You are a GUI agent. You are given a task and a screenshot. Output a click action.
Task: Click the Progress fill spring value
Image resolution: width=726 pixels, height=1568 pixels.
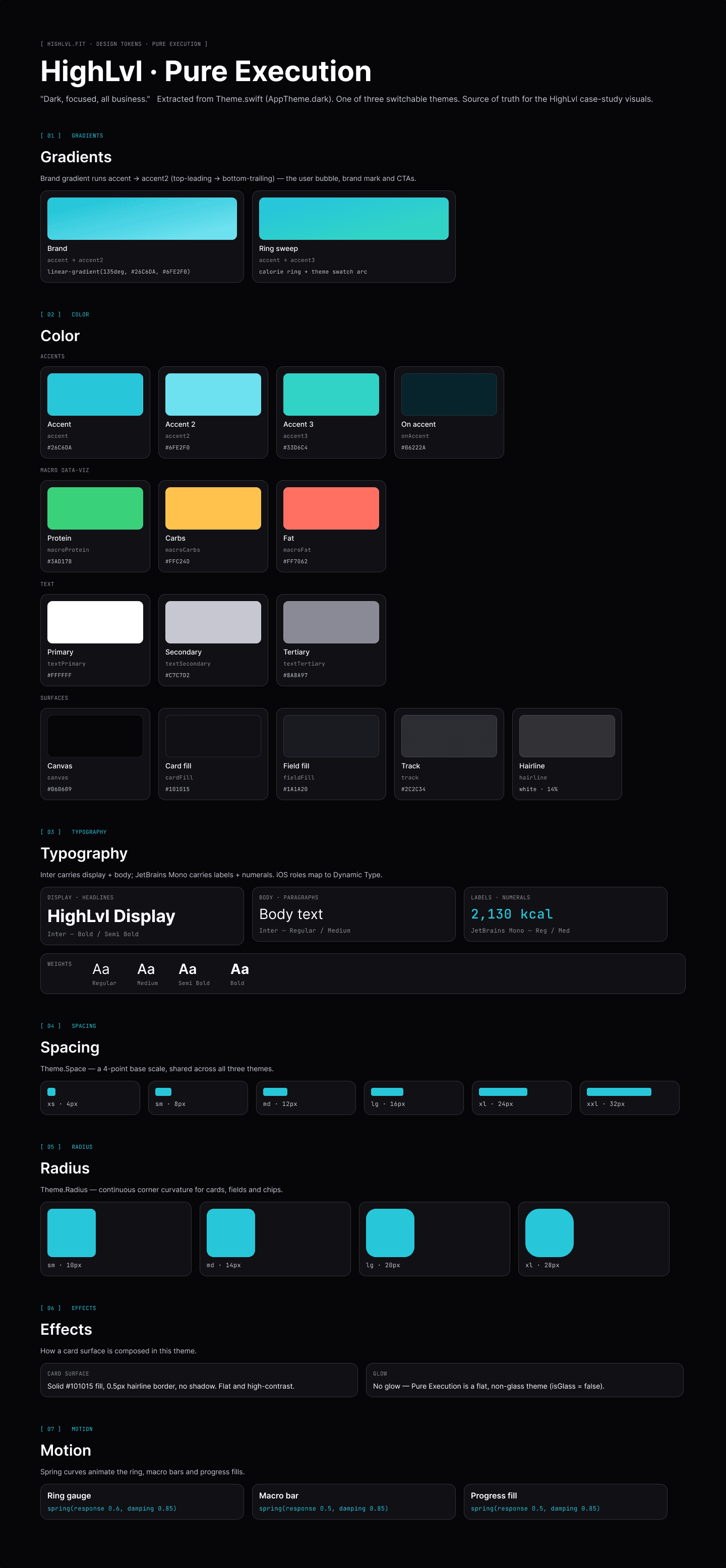pos(535,1509)
